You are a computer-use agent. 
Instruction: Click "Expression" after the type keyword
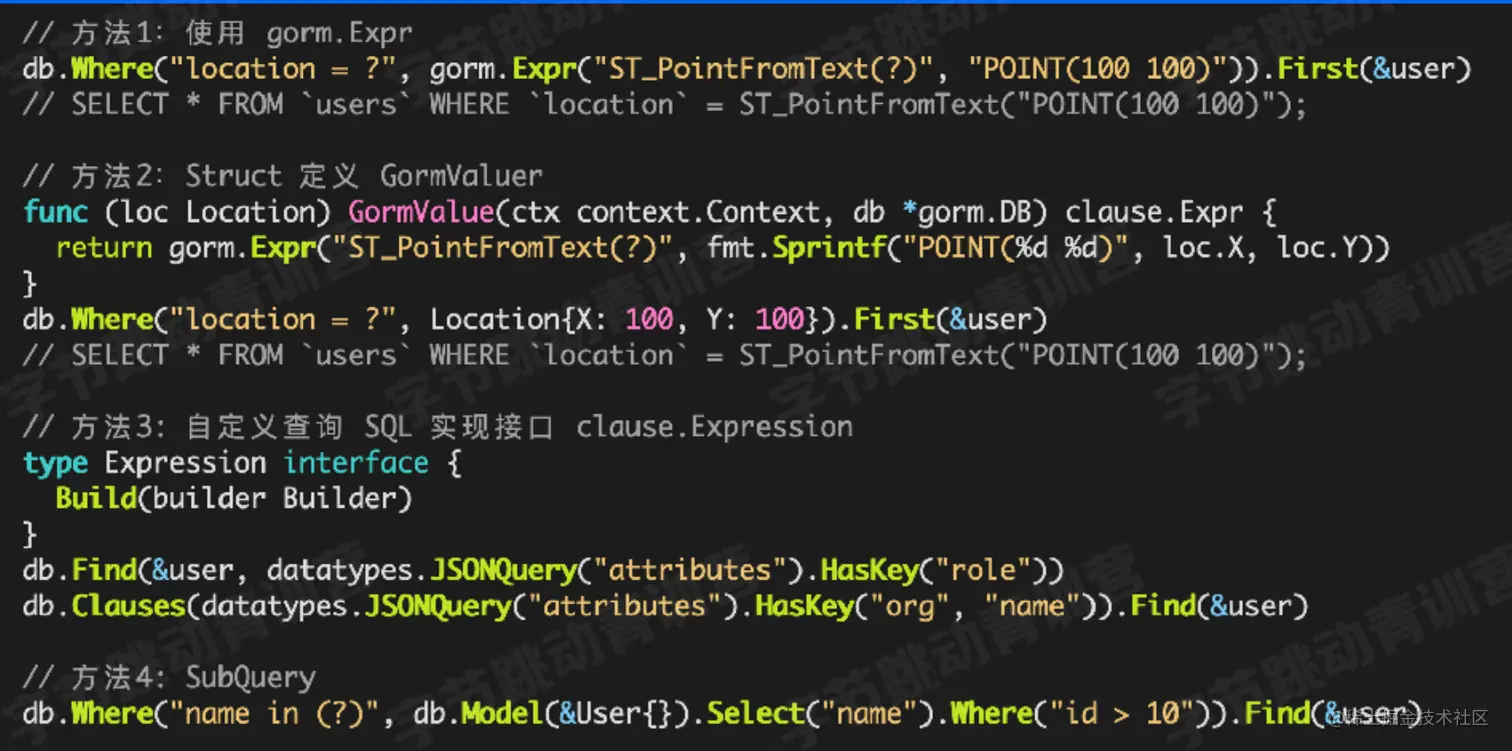[x=185, y=463]
